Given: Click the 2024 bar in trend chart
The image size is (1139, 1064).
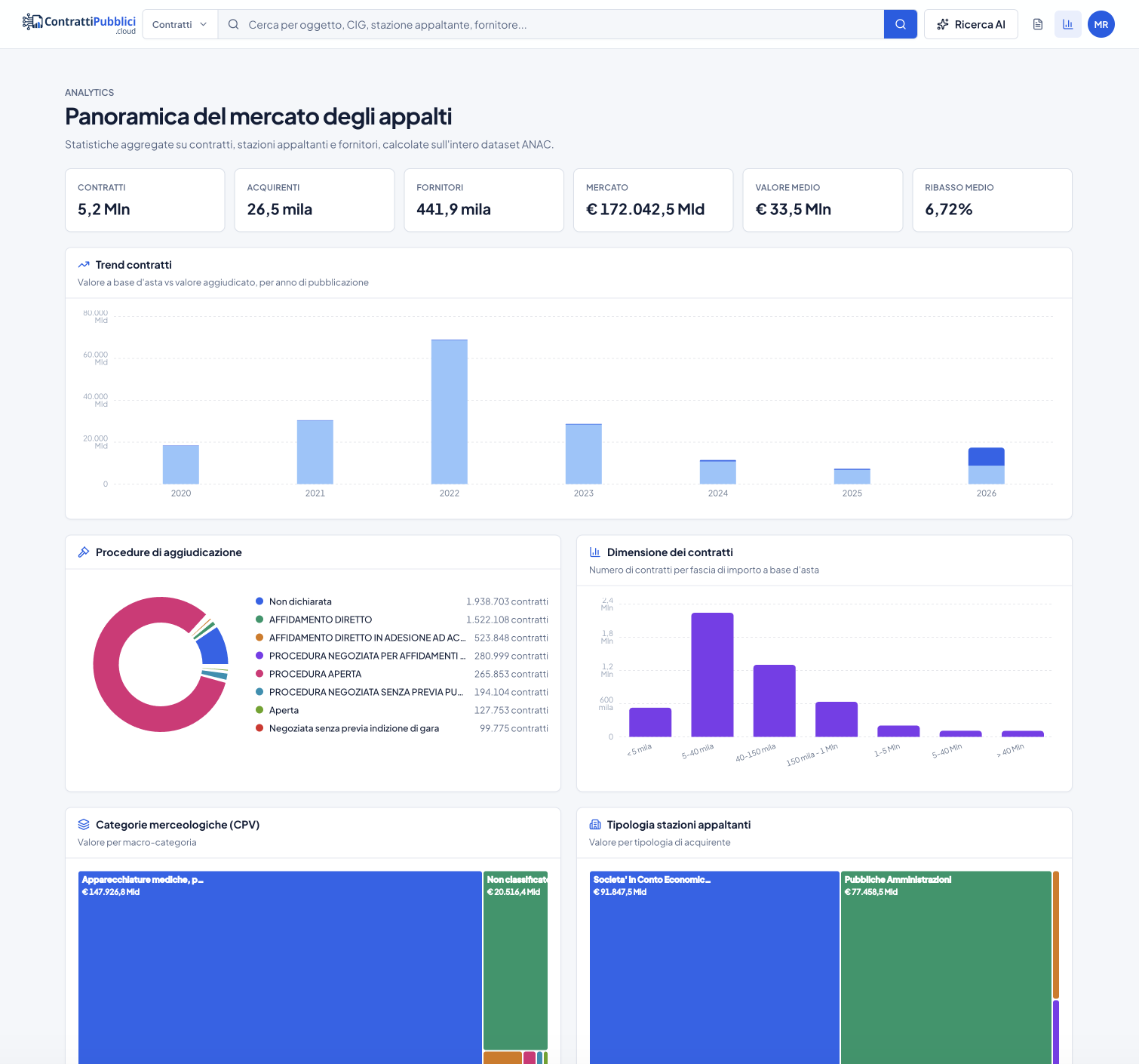Looking at the screenshot, I should click(x=718, y=472).
